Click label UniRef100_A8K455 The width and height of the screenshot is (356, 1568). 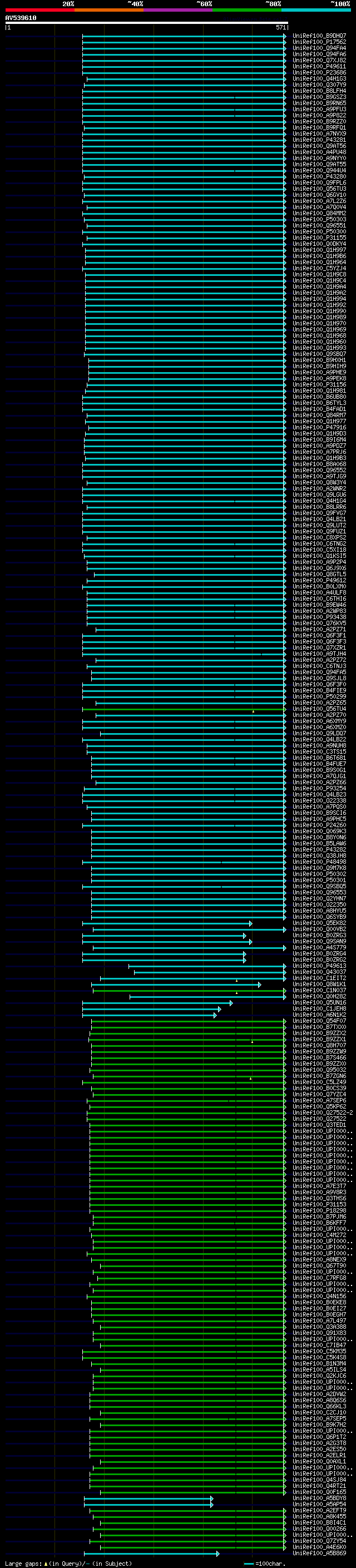tap(319, 1516)
